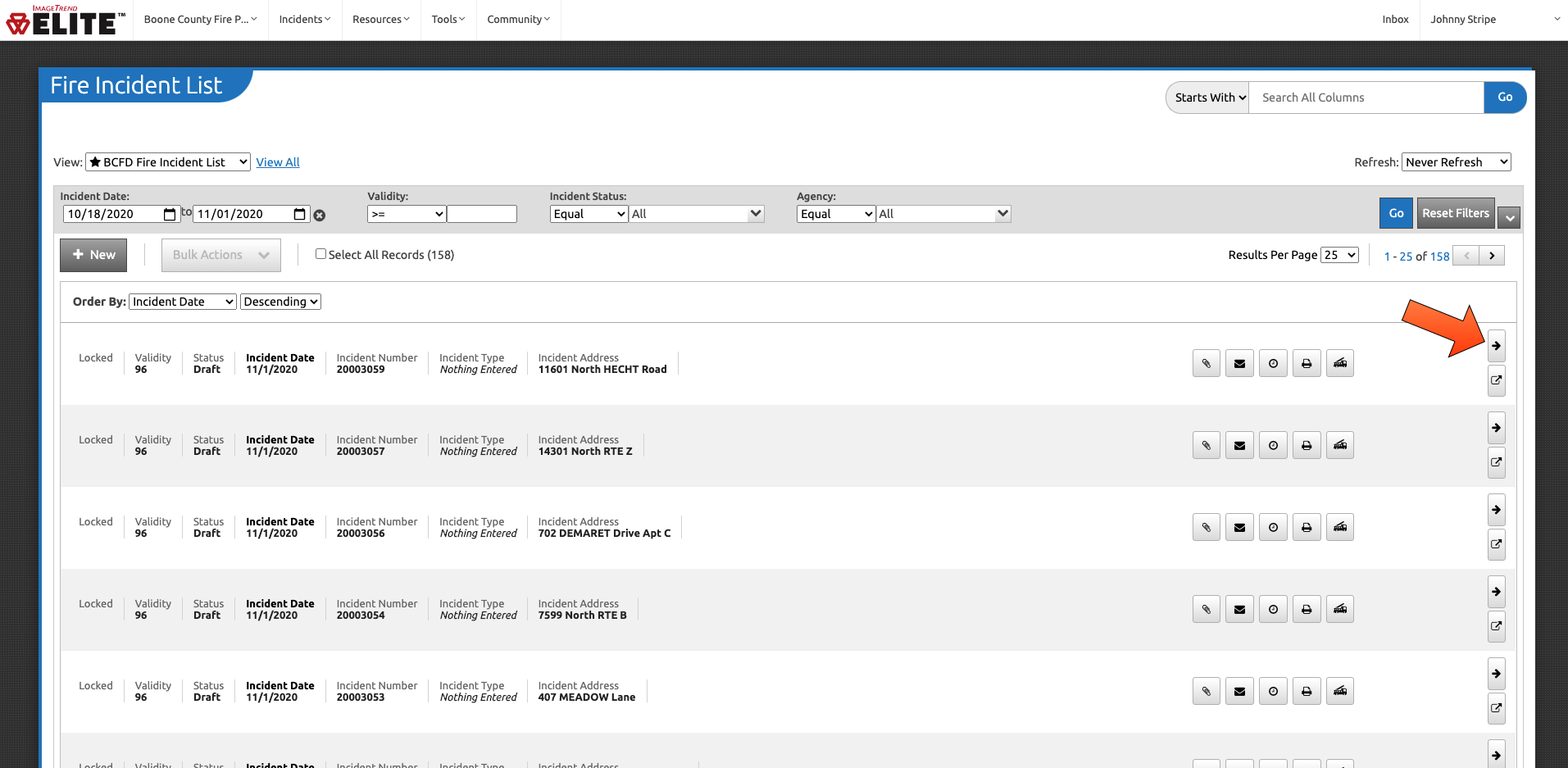Open incident 20003057 in a new window
This screenshot has width=1568, height=768.
point(1496,462)
